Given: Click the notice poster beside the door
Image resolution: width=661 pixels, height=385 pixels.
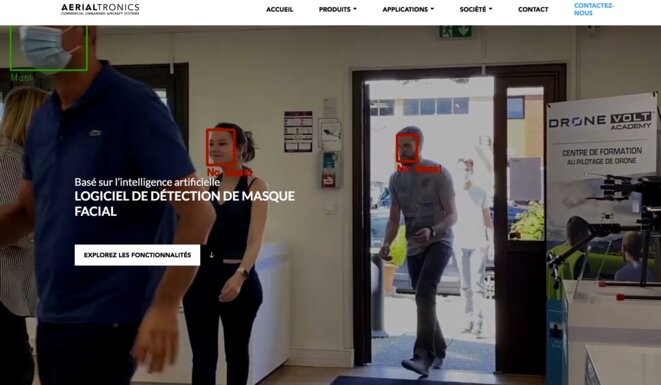Looking at the screenshot, I should pos(298,132).
